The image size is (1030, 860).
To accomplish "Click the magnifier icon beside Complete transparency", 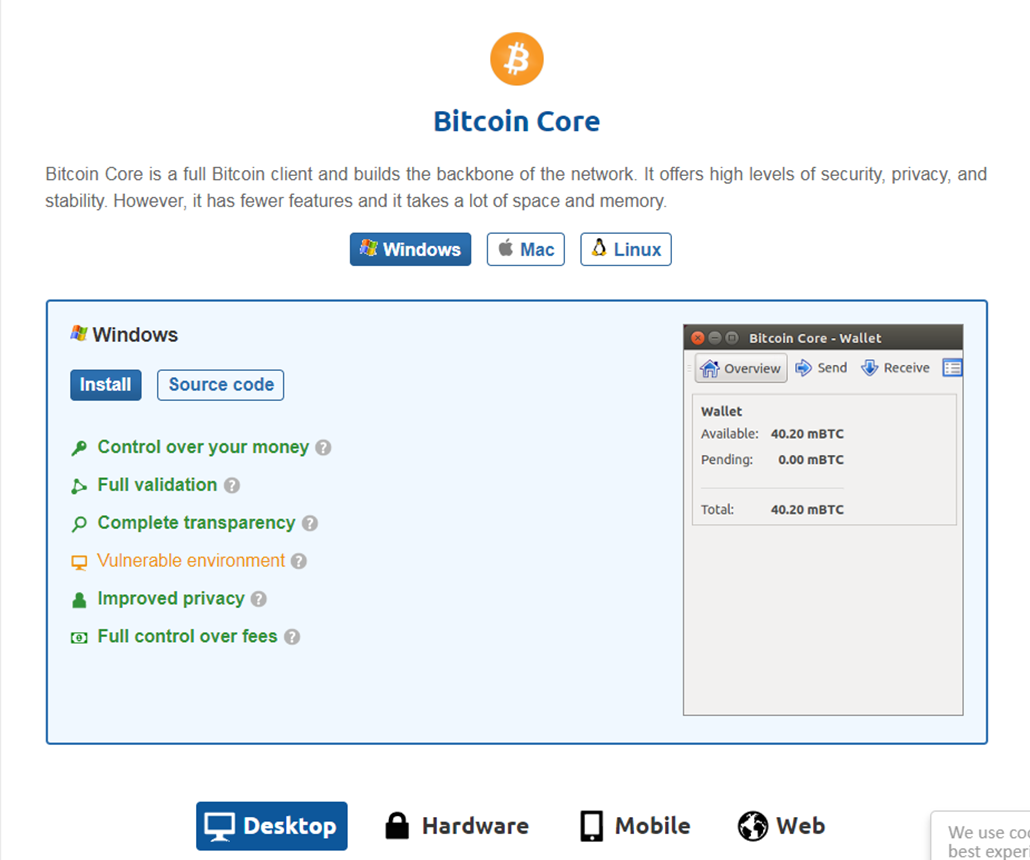I will point(79,524).
